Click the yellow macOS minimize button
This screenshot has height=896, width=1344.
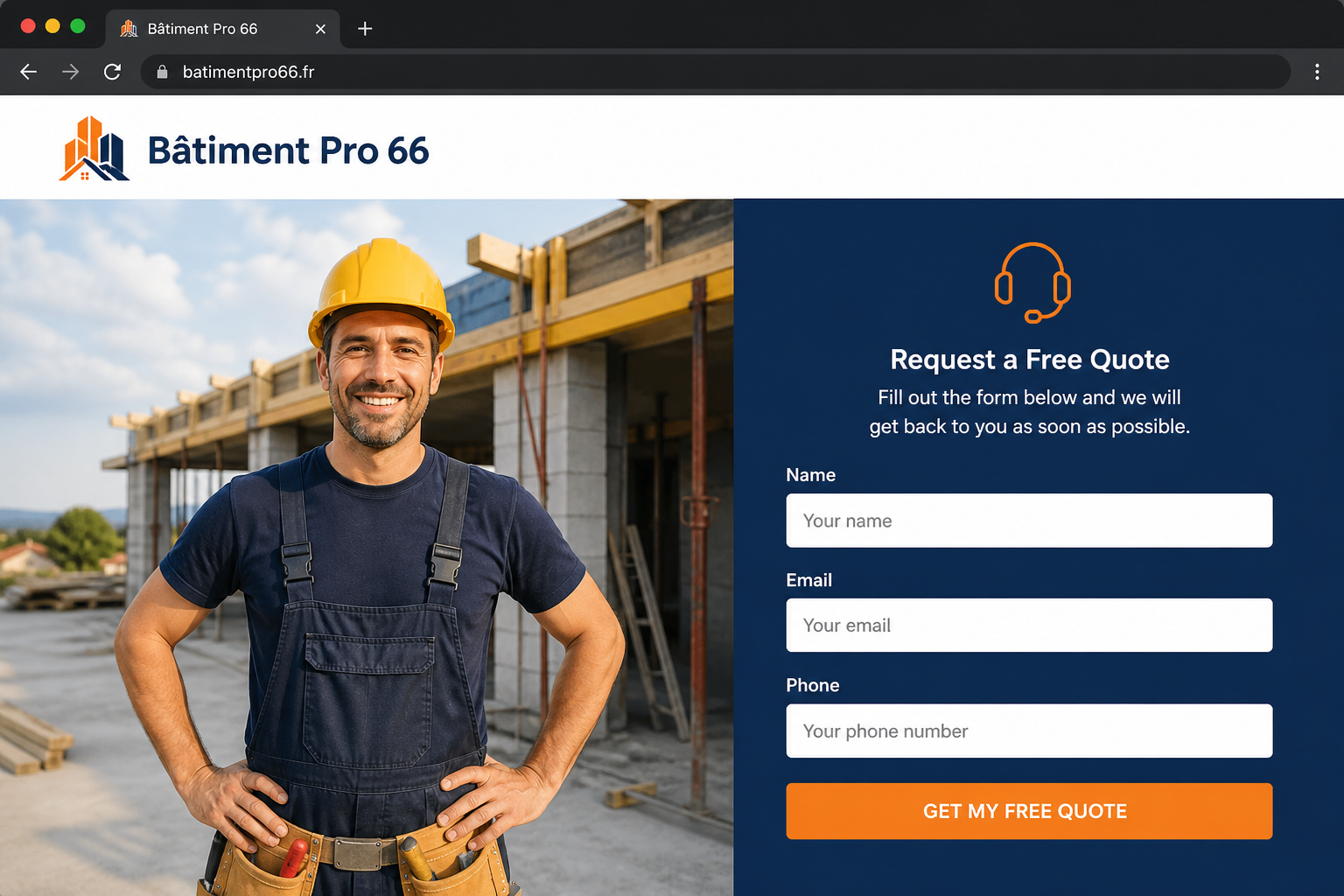pyautogui.click(x=52, y=26)
